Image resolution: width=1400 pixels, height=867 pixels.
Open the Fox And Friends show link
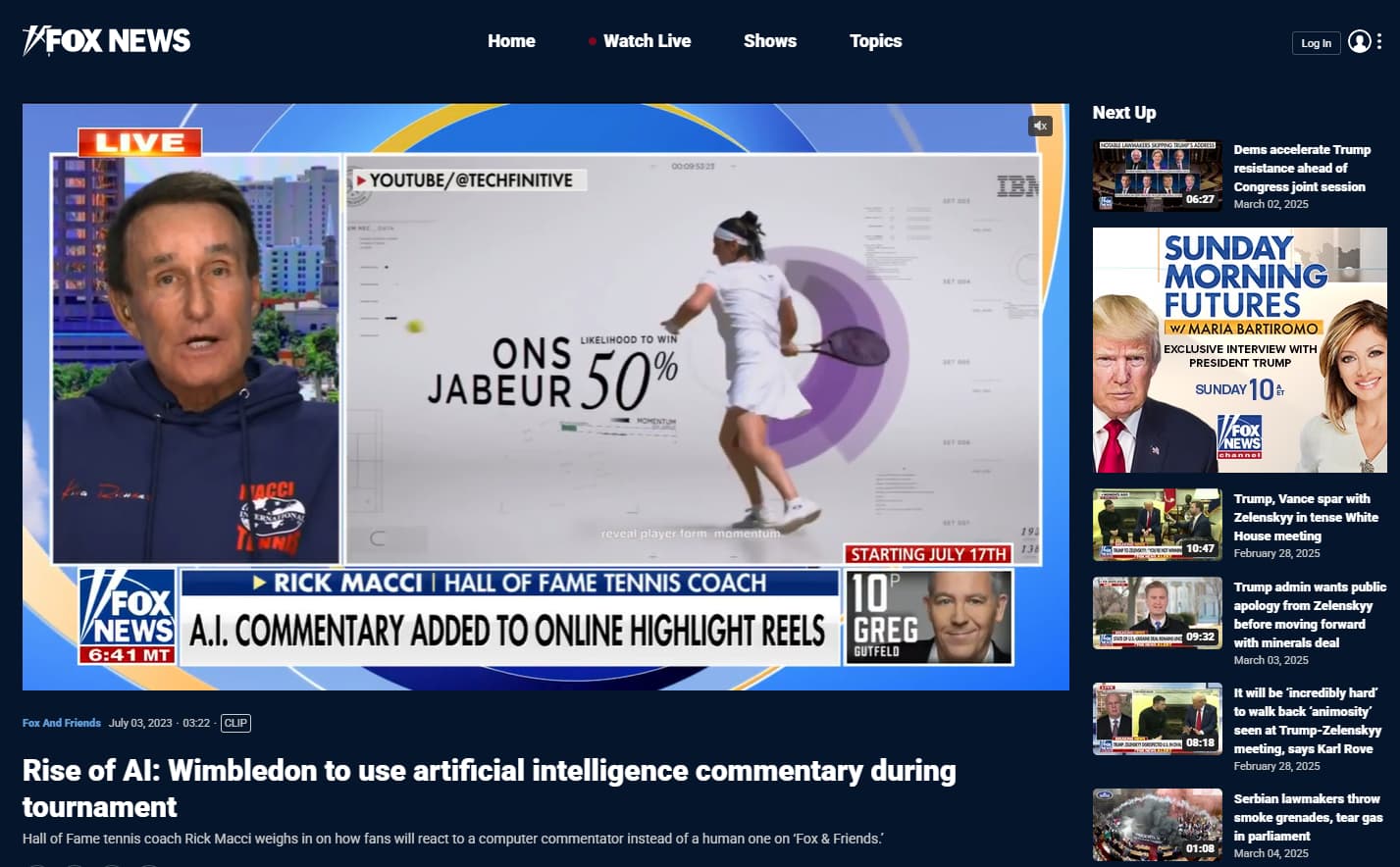click(62, 723)
